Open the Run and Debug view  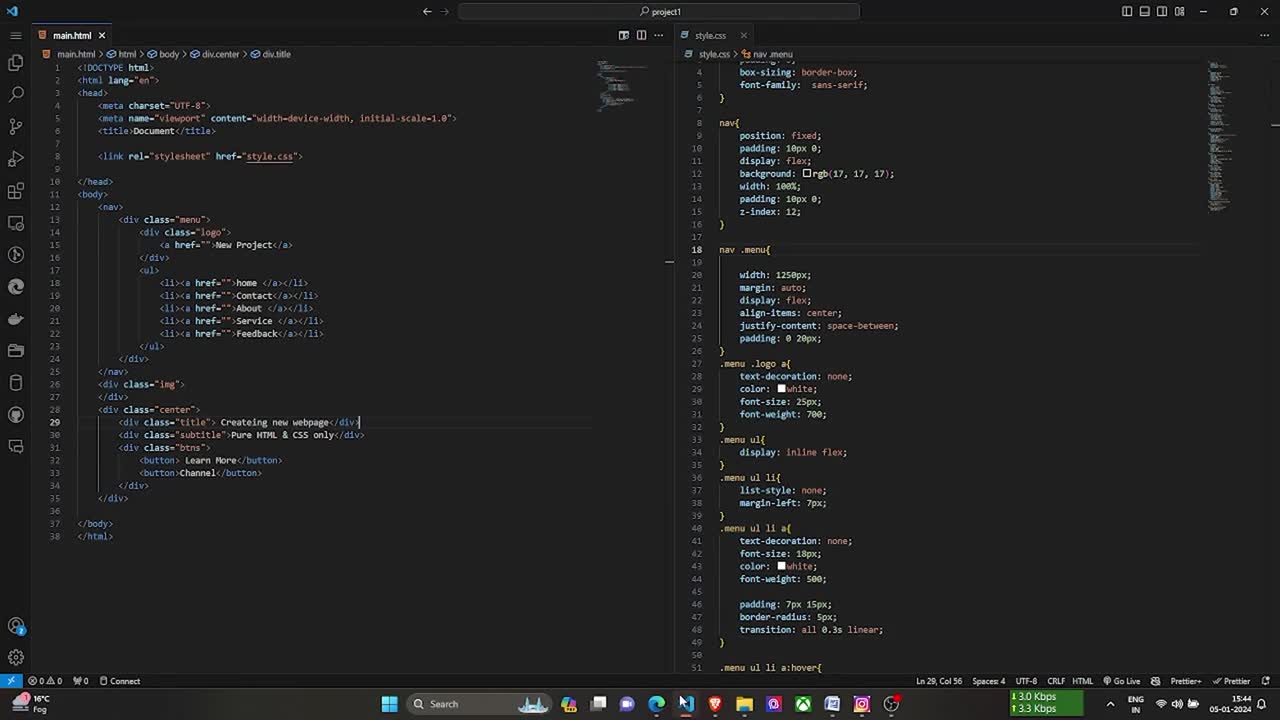tap(15, 159)
